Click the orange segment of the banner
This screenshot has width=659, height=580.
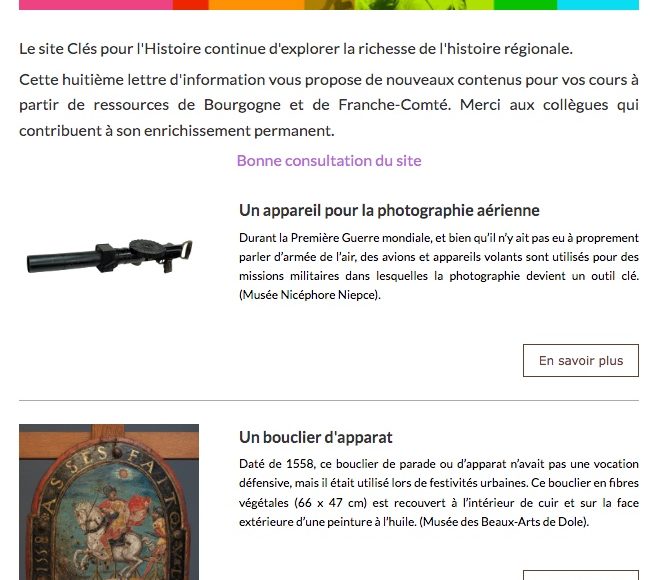tap(256, 5)
